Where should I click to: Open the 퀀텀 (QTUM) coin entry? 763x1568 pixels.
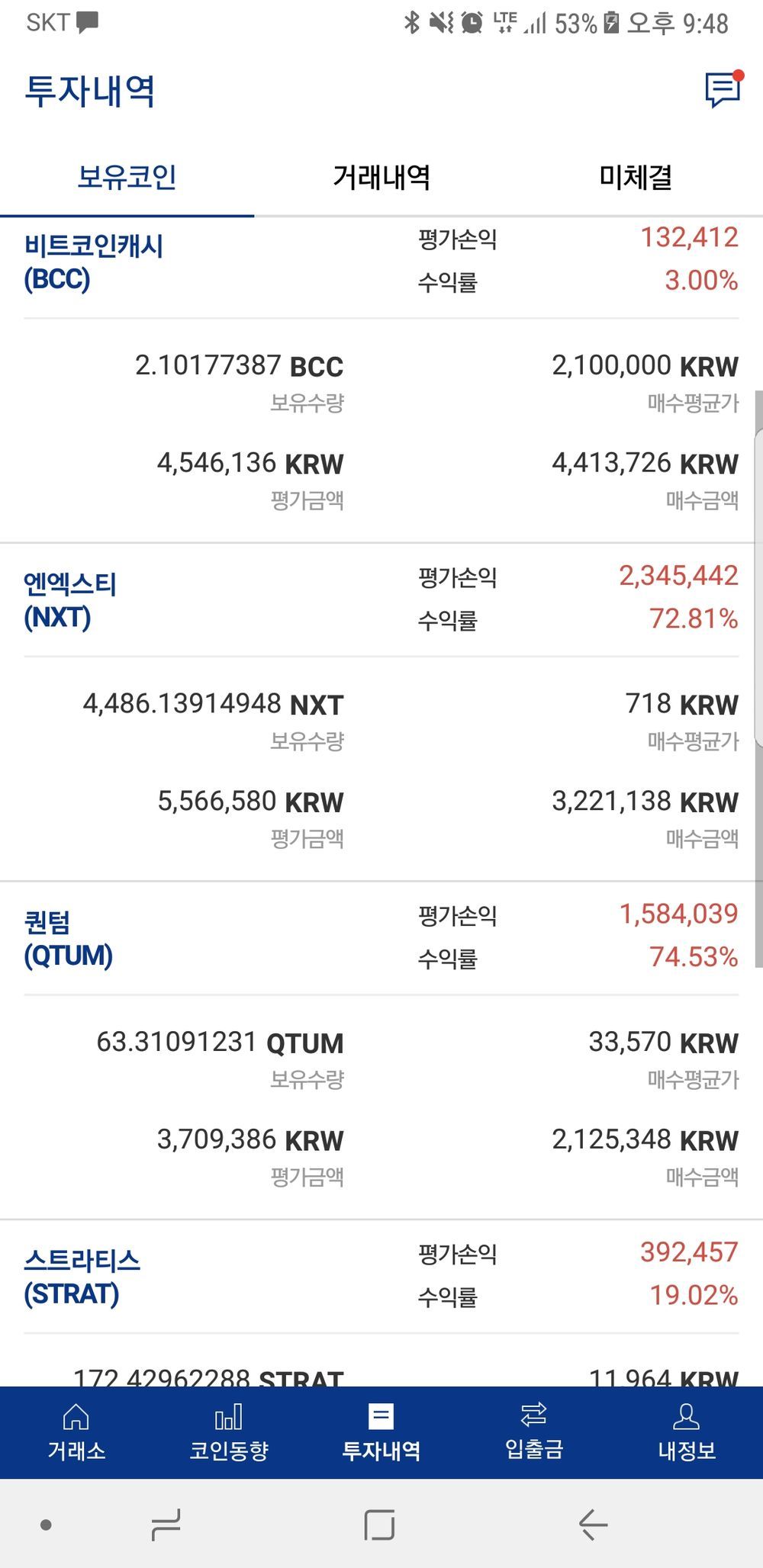click(x=69, y=939)
